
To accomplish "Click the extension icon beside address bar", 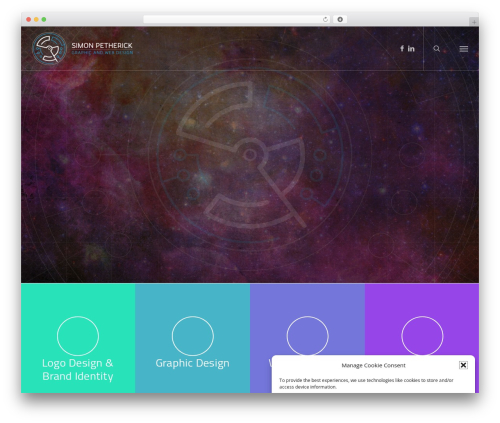I will pyautogui.click(x=340, y=19).
